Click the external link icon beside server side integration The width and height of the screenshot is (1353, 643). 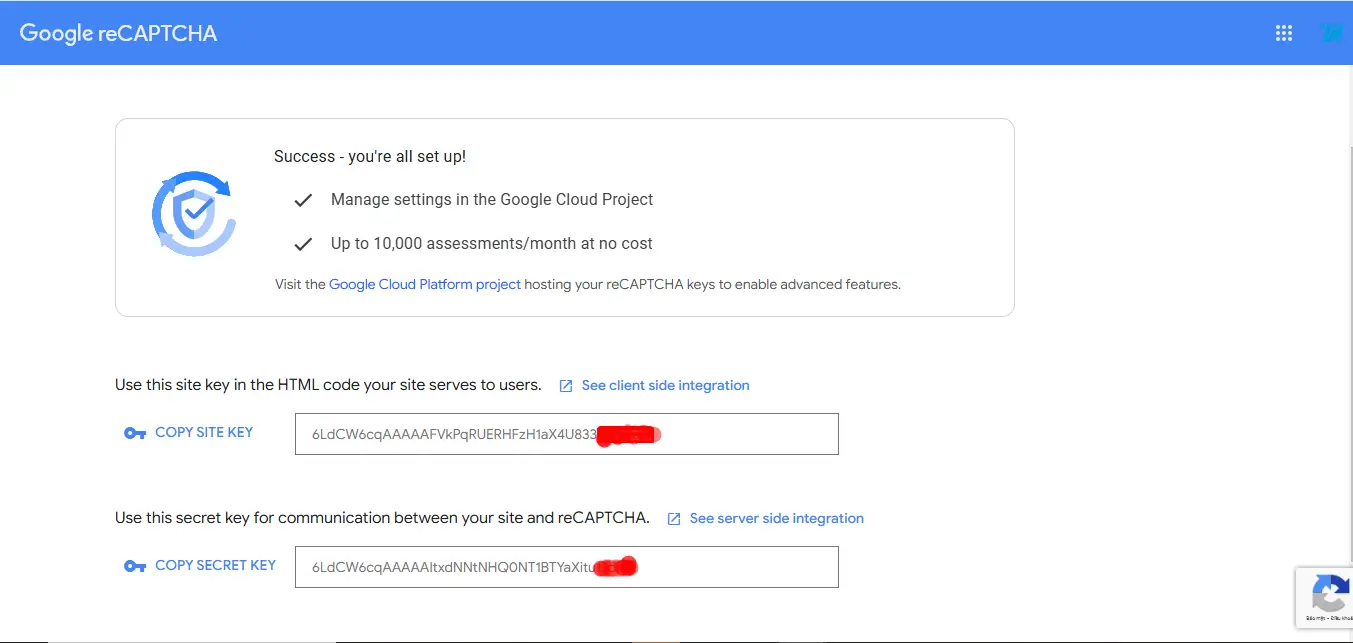pyautogui.click(x=674, y=519)
